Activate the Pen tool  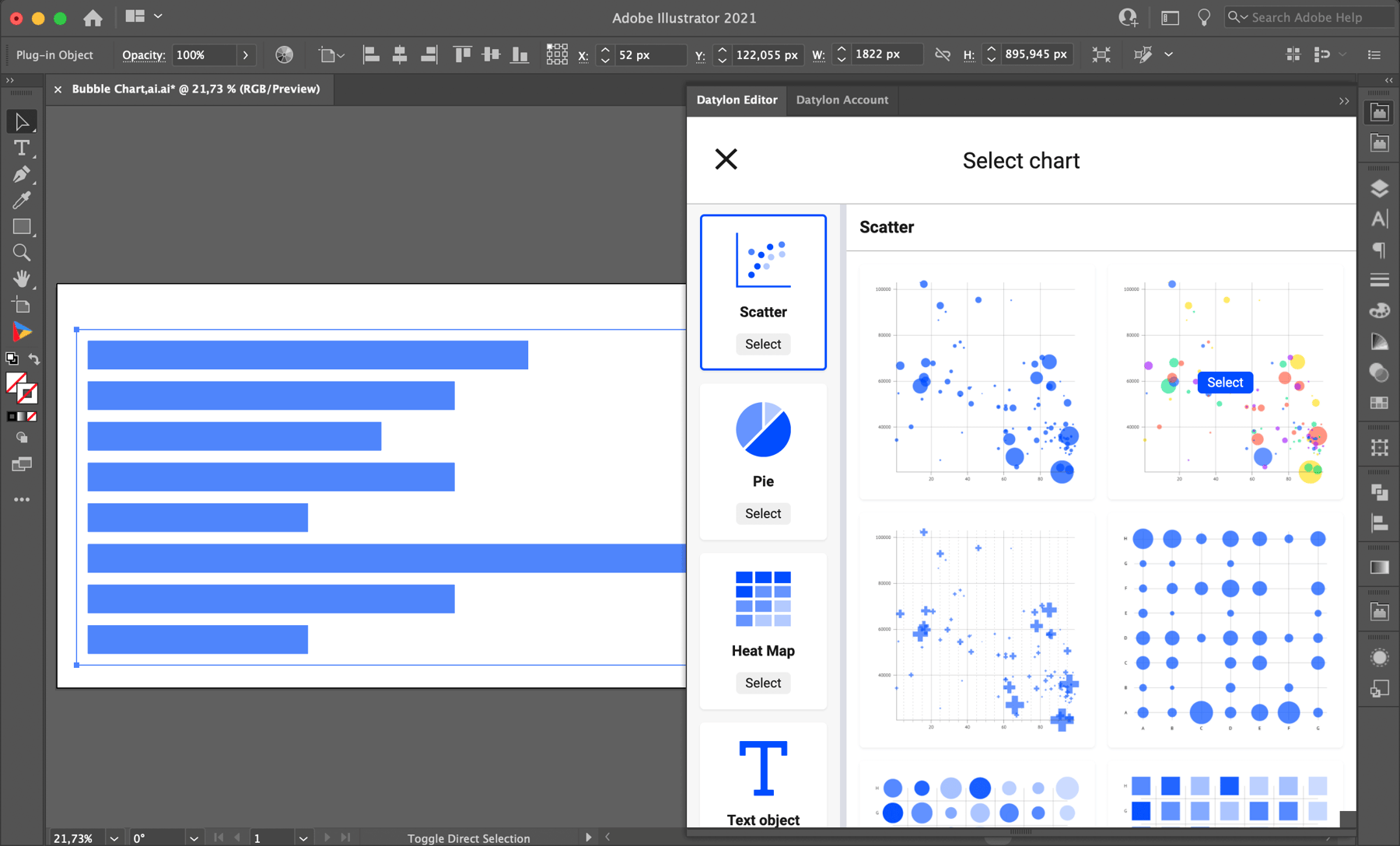pyautogui.click(x=22, y=174)
